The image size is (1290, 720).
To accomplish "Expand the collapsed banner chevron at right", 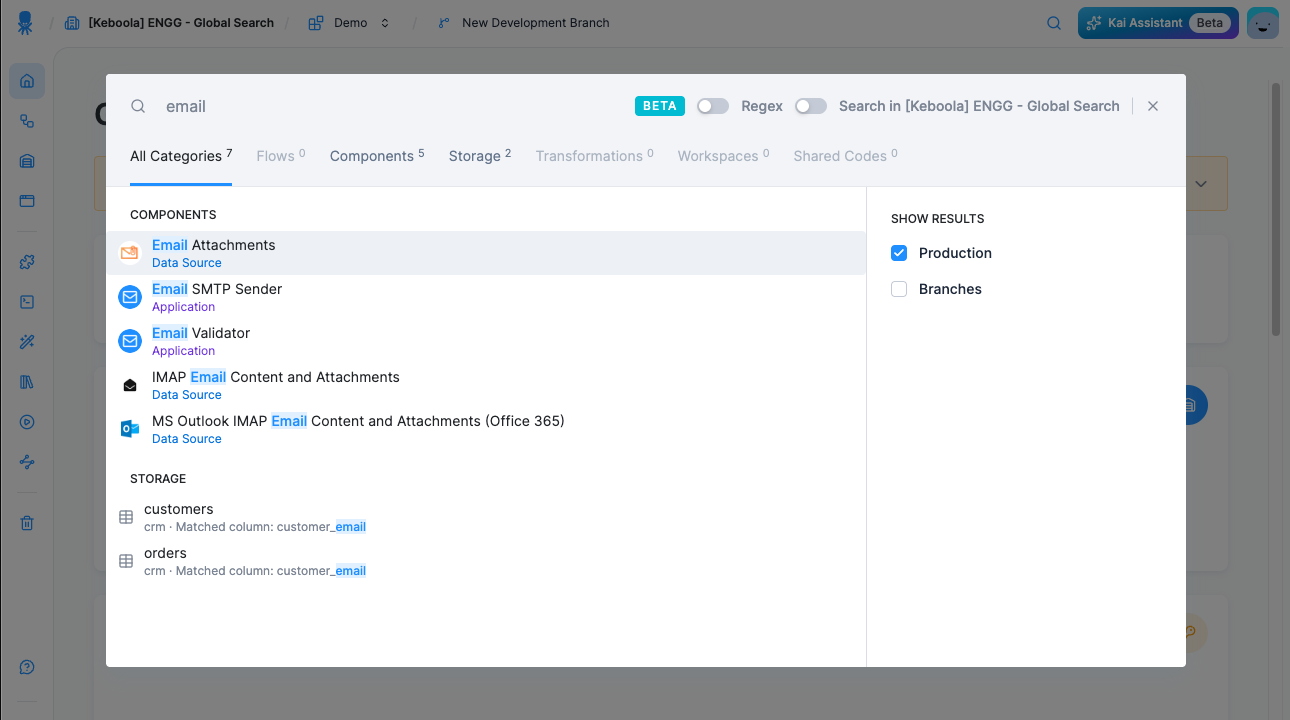I will (1201, 184).
